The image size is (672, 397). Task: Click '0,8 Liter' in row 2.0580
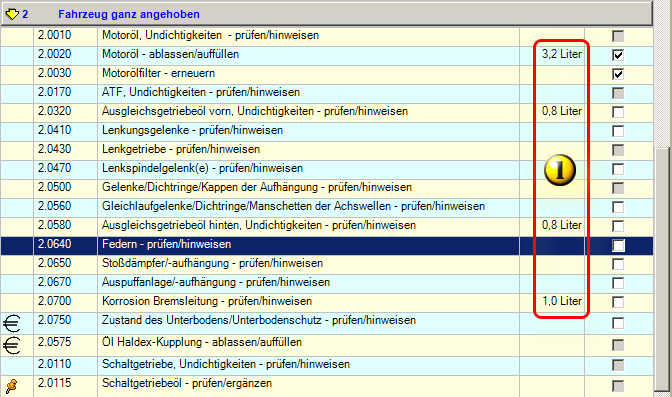[x=562, y=225]
